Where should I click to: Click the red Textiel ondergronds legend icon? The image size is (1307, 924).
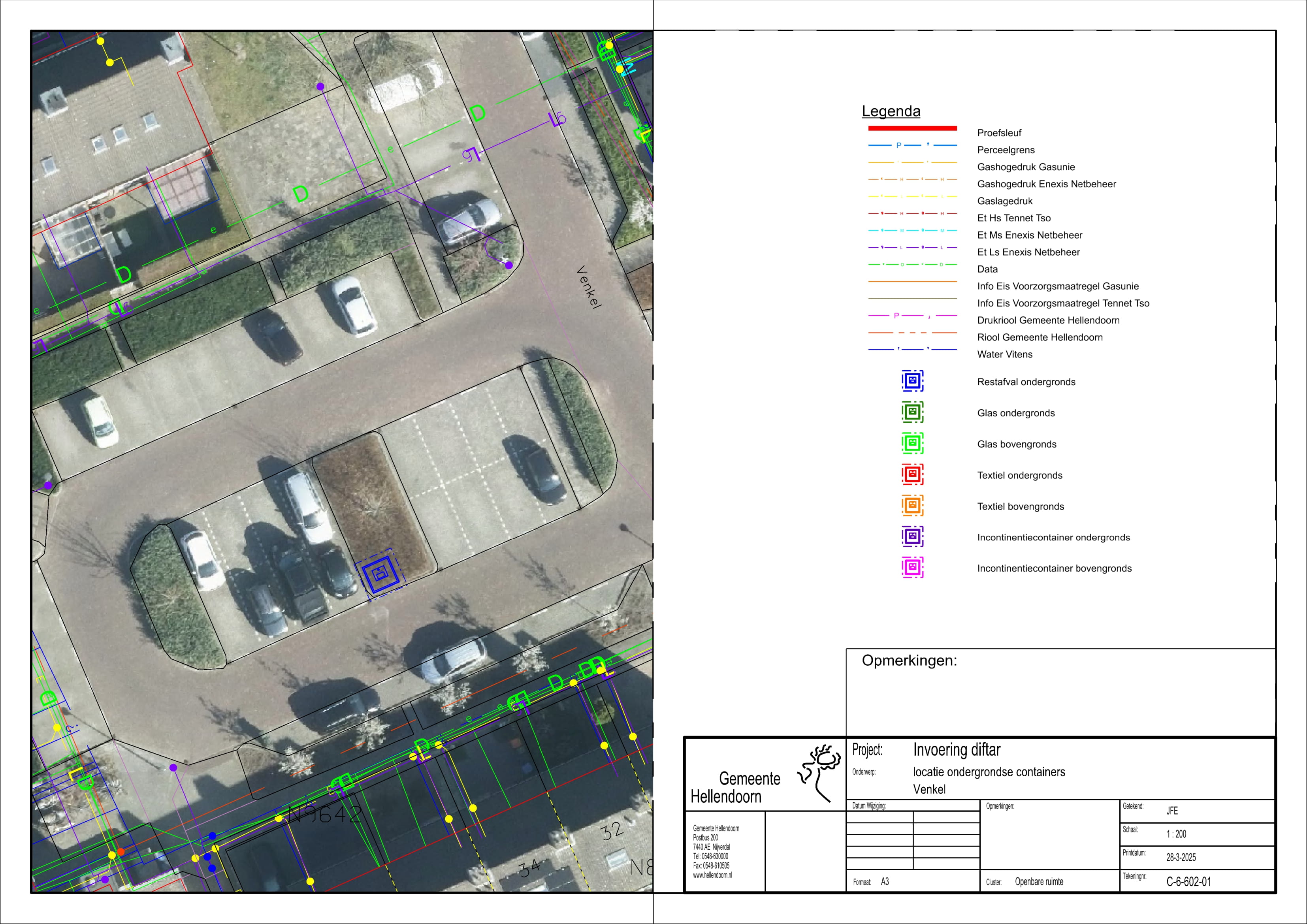pos(912,474)
